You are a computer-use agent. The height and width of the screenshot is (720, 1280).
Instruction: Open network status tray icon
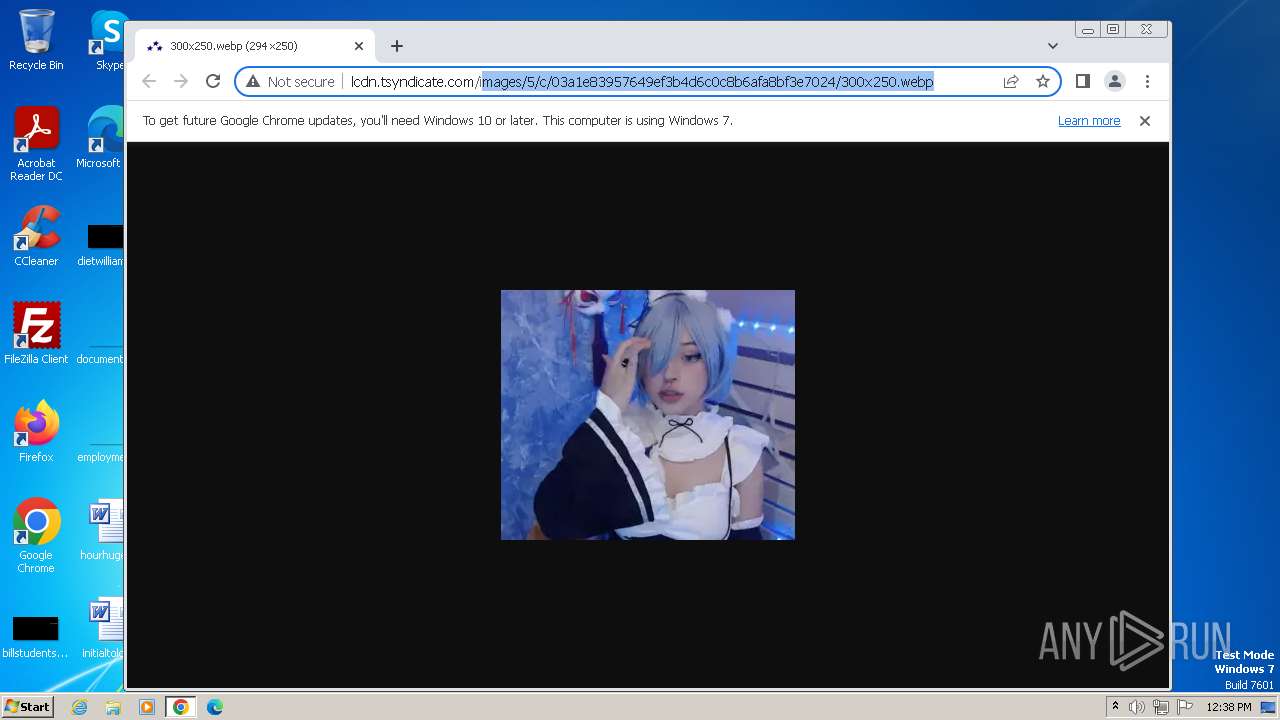click(1161, 707)
